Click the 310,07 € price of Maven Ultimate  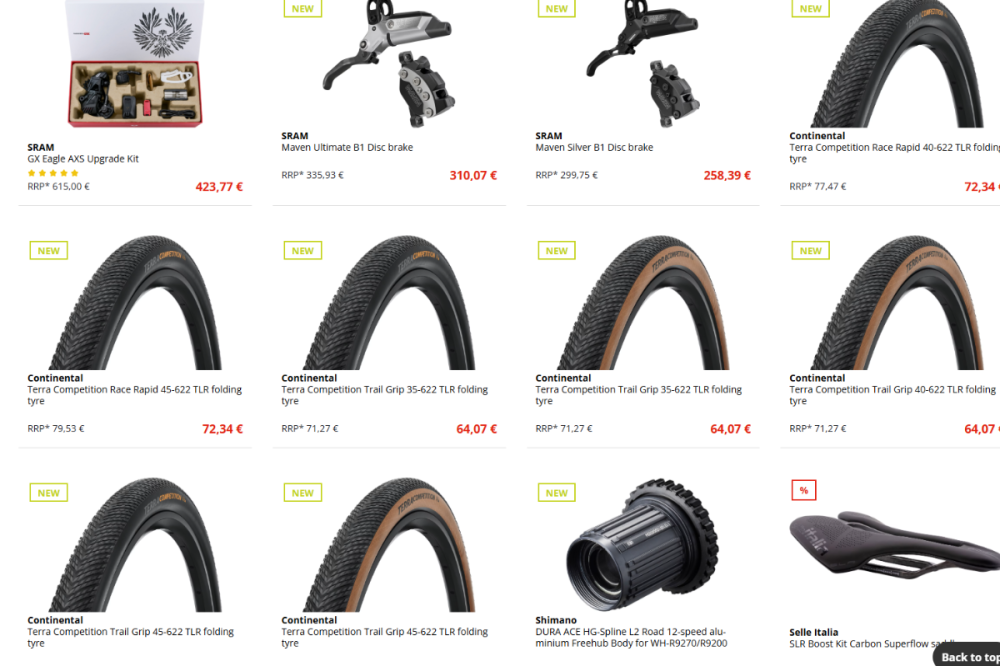pyautogui.click(x=473, y=175)
